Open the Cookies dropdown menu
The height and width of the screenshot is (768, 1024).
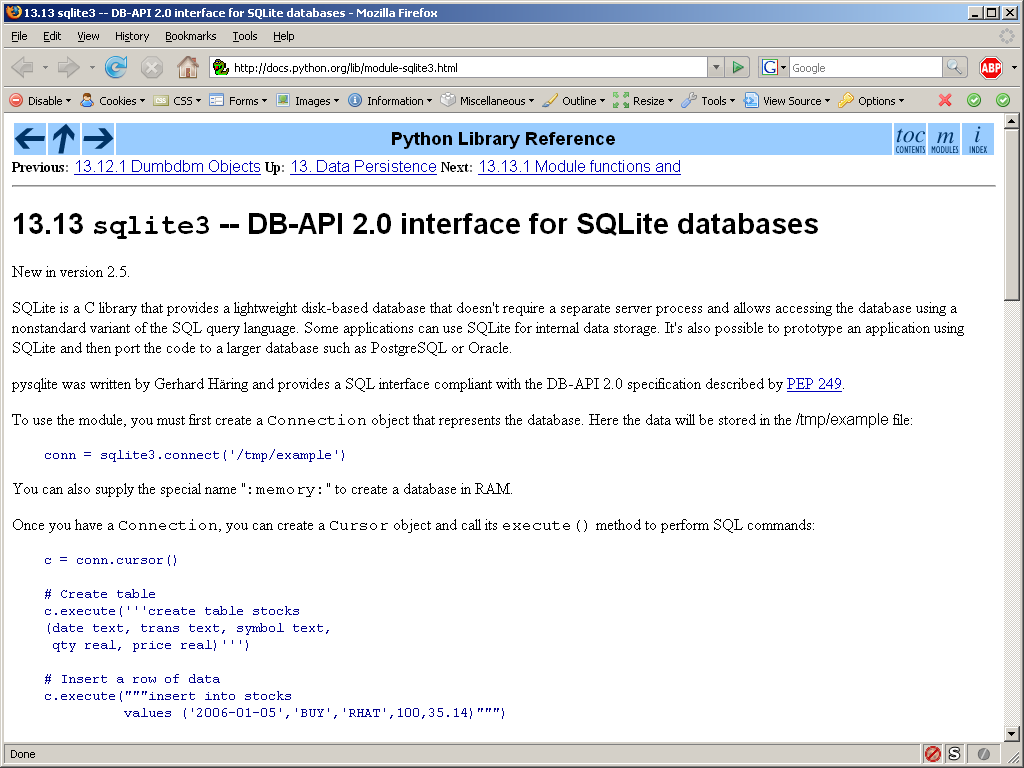tap(112, 101)
